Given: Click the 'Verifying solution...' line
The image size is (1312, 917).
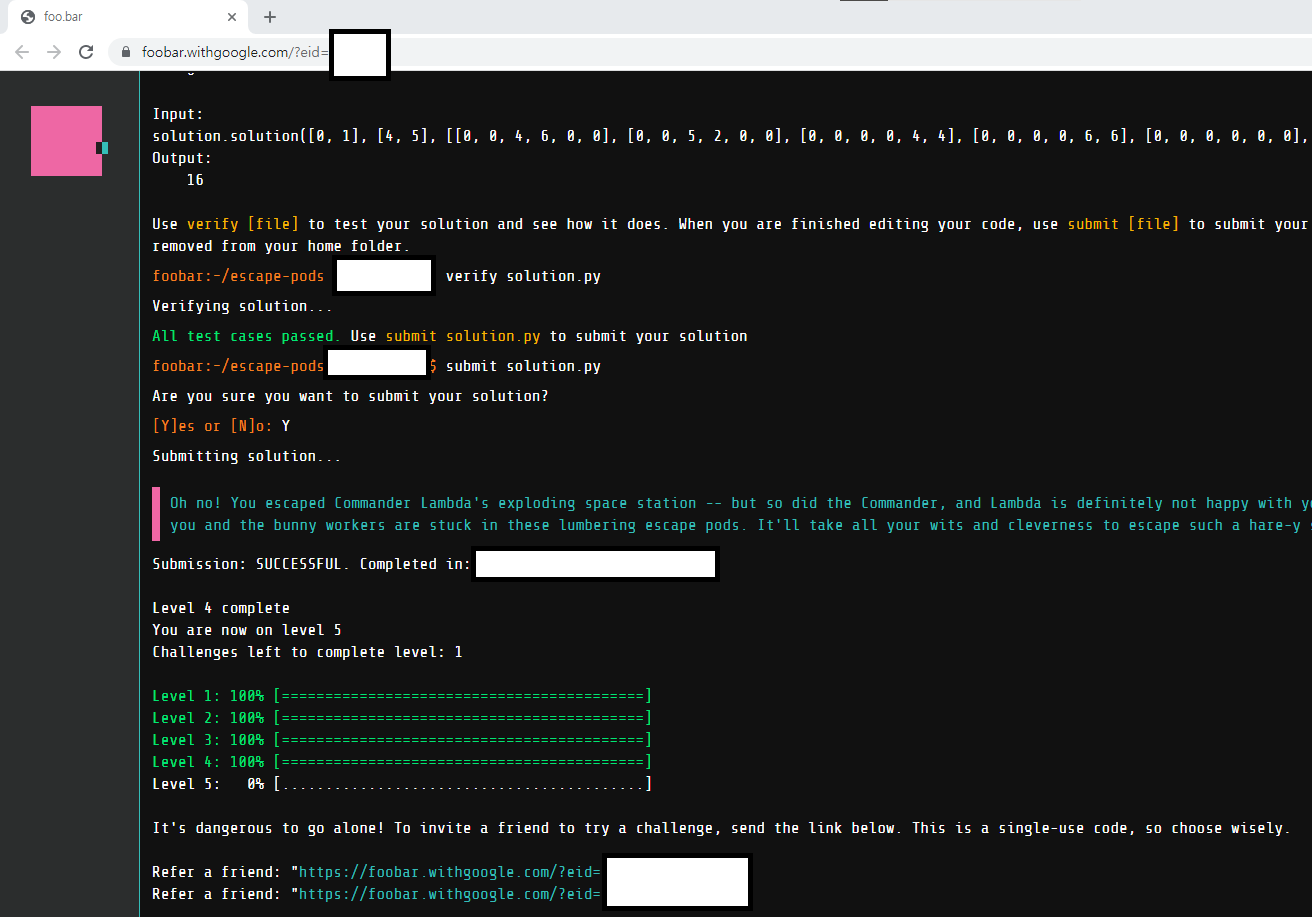Looking at the screenshot, I should coord(243,306).
